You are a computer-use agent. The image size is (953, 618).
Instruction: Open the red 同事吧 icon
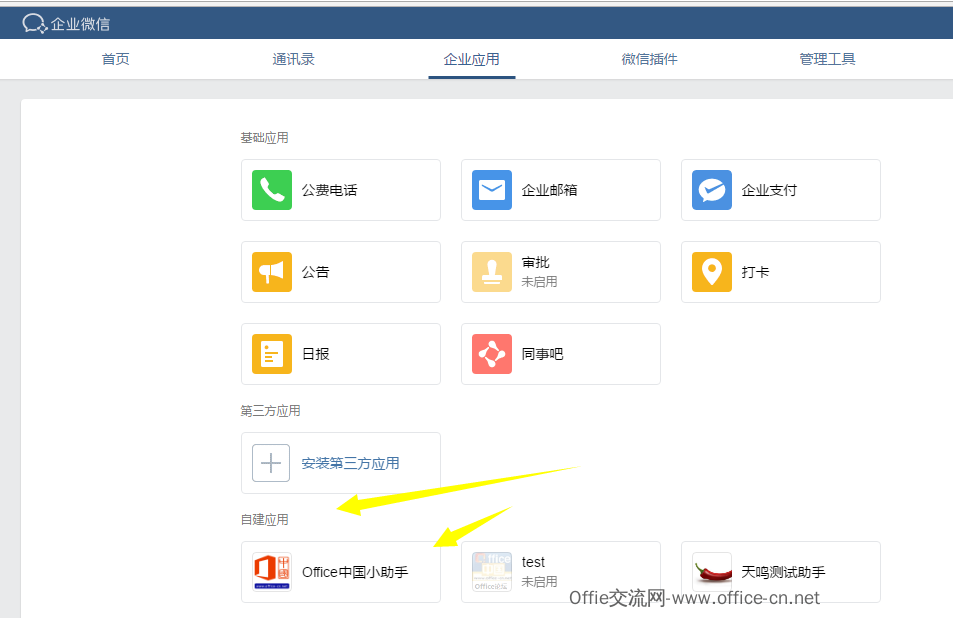click(492, 354)
